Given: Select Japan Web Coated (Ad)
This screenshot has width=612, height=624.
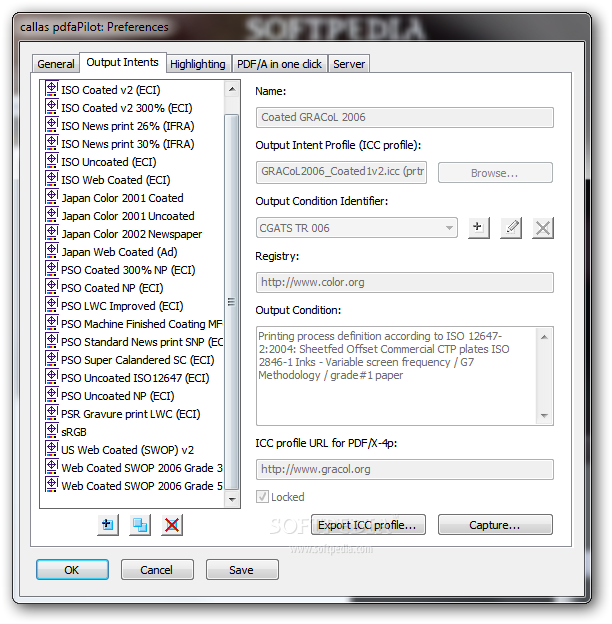Looking at the screenshot, I should click(119, 252).
